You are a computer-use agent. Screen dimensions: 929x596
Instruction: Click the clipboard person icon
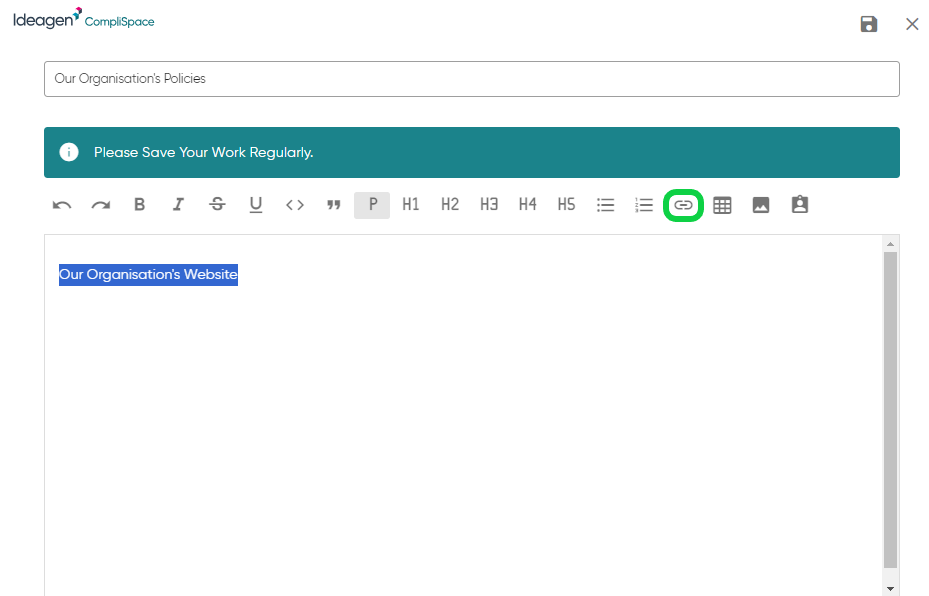pos(800,204)
